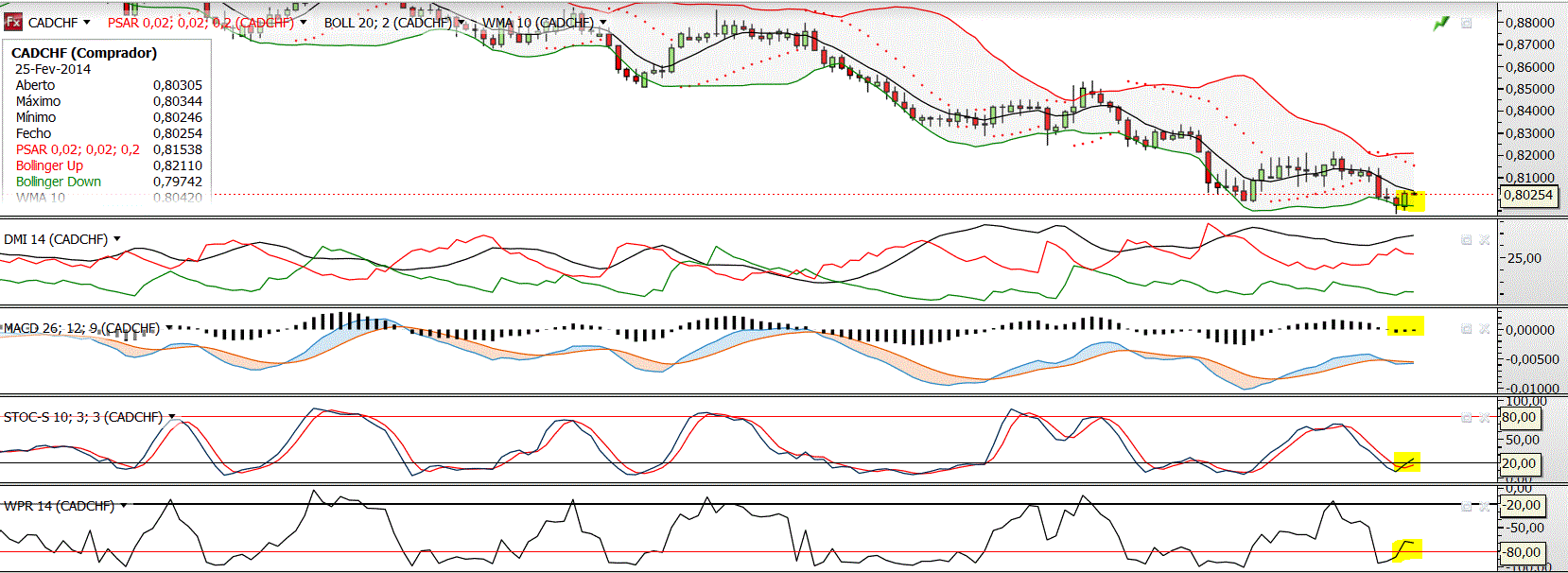Maximize the WPR 14 indicator panel
1568x573 pixels.
(1466, 506)
